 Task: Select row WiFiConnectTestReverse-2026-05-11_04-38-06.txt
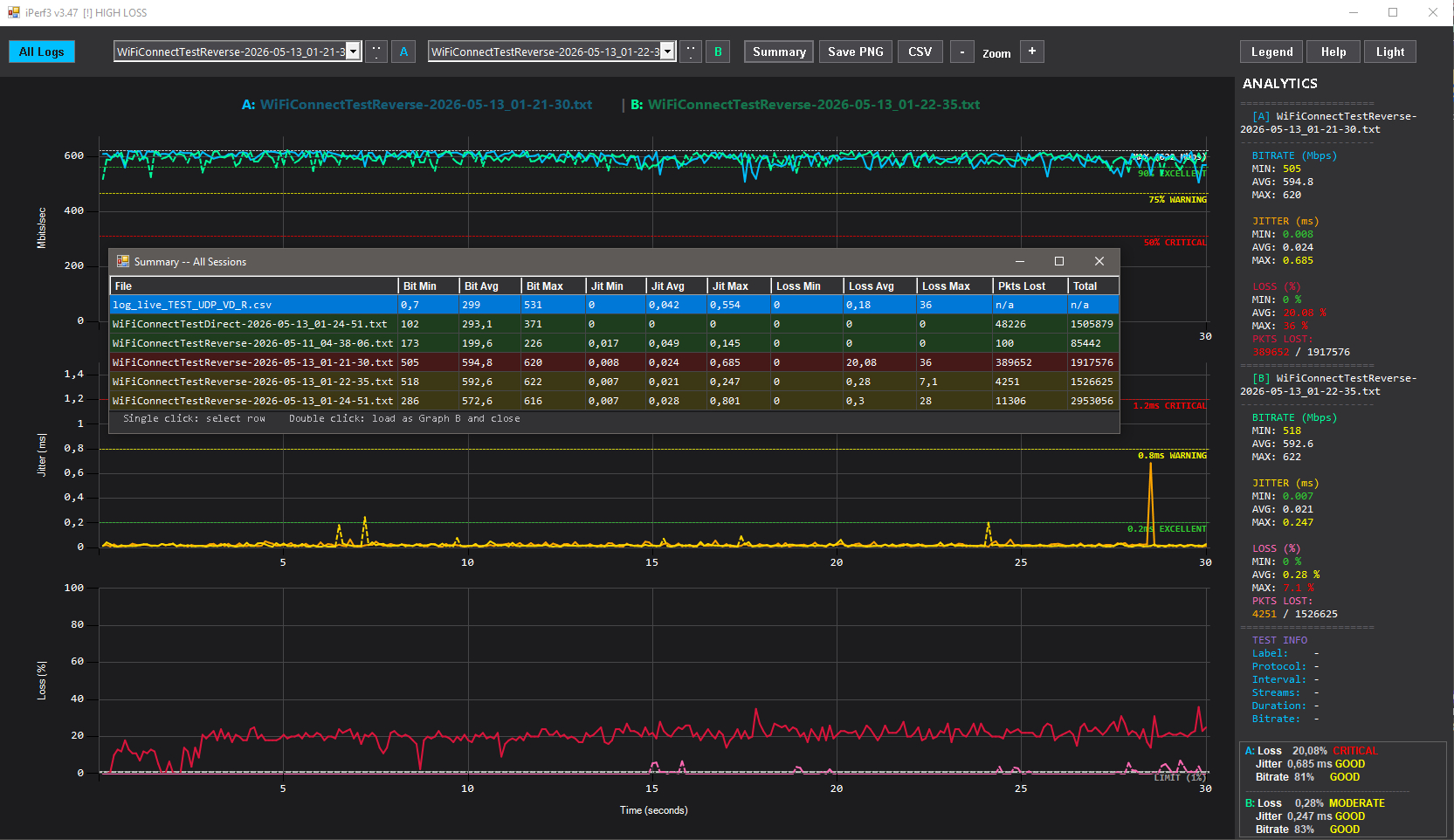(x=615, y=343)
